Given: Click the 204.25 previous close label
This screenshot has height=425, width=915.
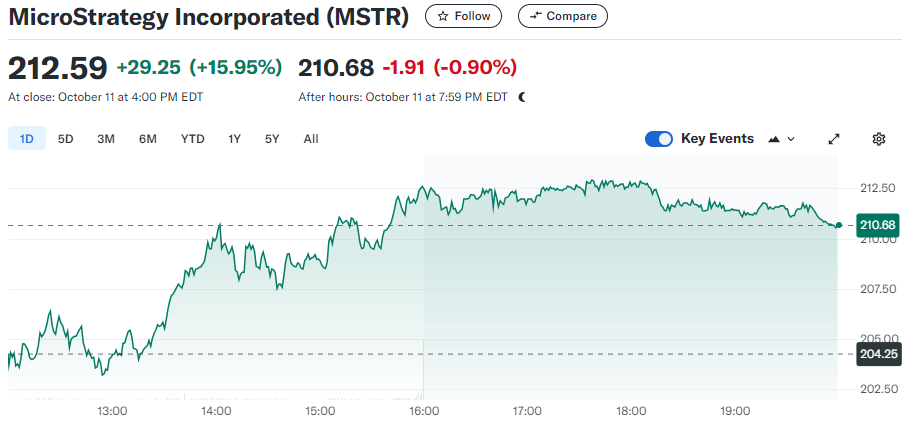Looking at the screenshot, I should pos(877,355).
